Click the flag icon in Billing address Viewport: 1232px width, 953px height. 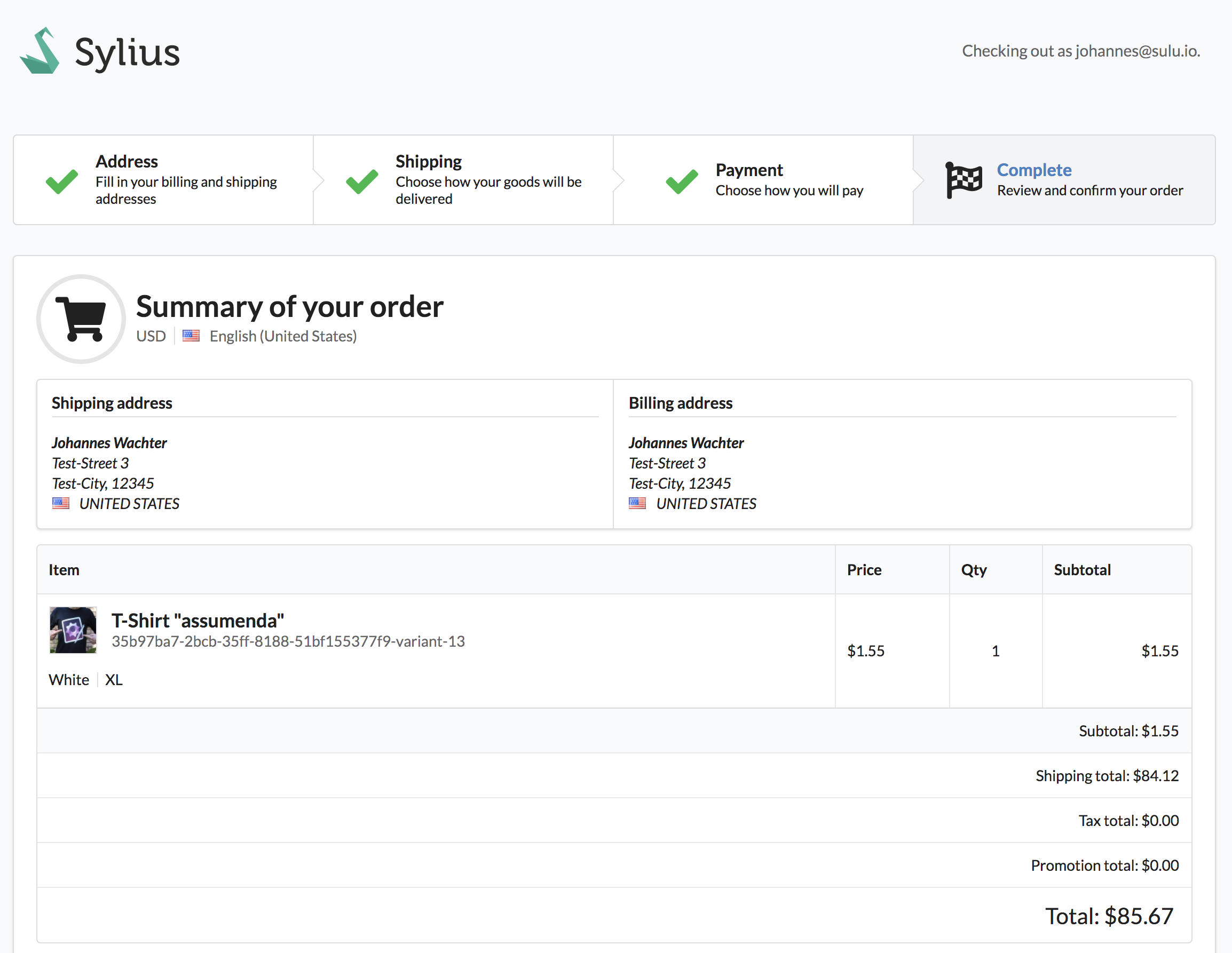(x=637, y=503)
